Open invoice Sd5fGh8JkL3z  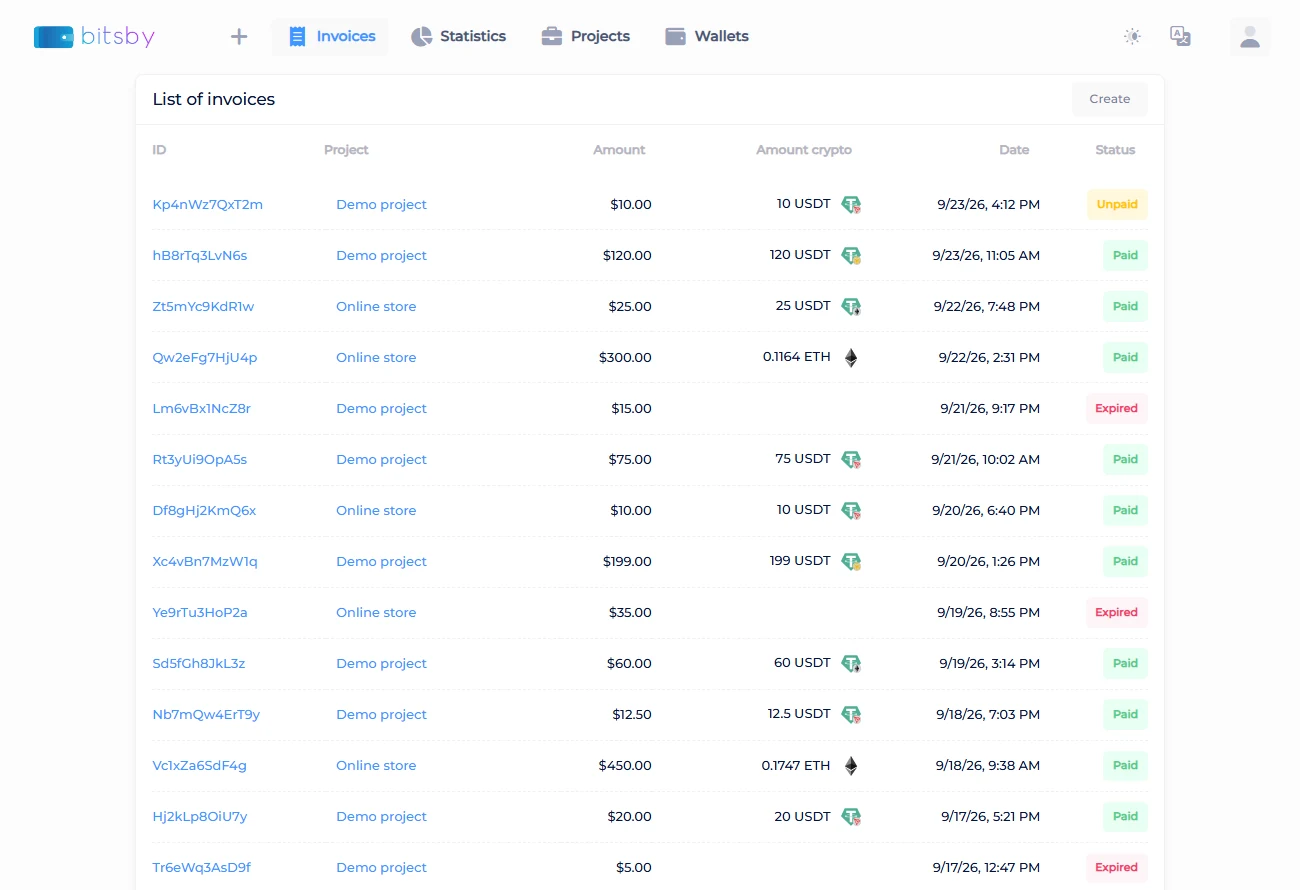click(198, 664)
